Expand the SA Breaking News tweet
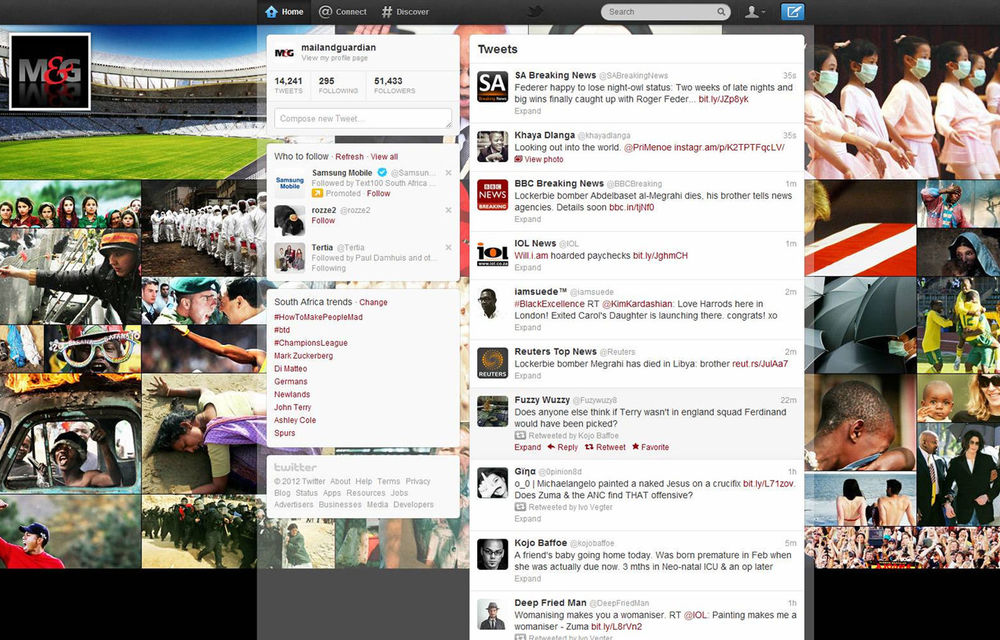The image size is (1000, 640). [527, 111]
